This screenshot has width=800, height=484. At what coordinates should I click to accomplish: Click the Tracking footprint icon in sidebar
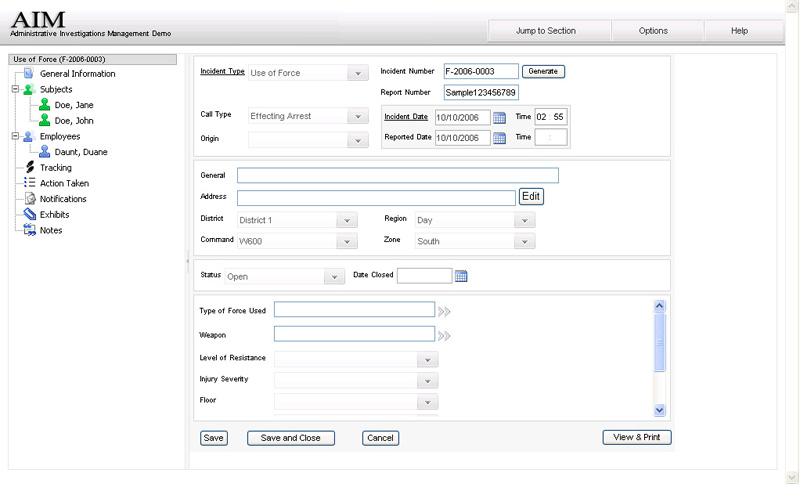(30, 168)
